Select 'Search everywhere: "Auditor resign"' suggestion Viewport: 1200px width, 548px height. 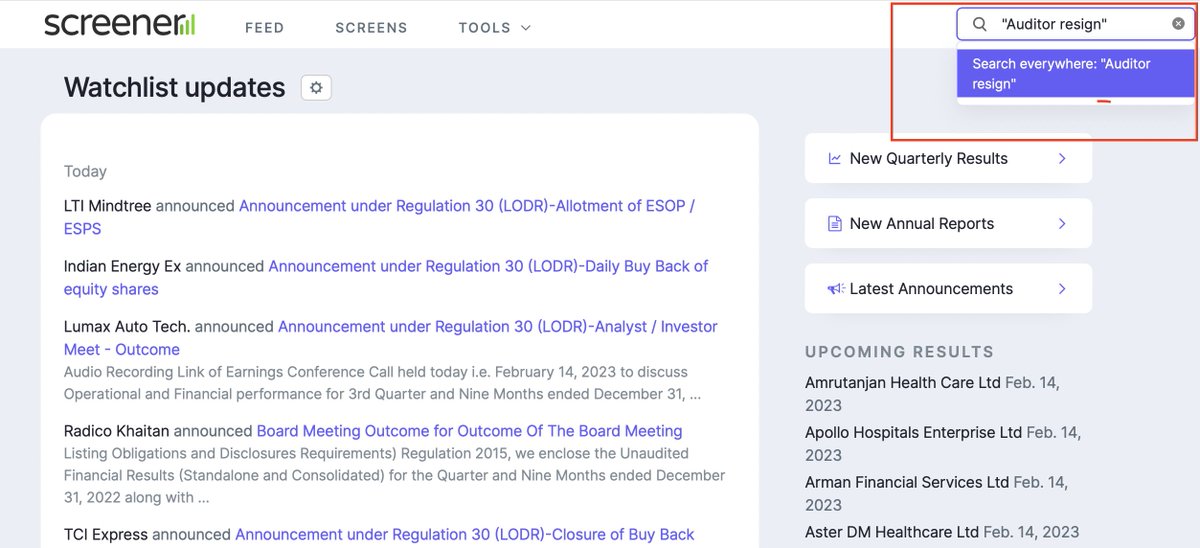pyautogui.click(x=1076, y=74)
